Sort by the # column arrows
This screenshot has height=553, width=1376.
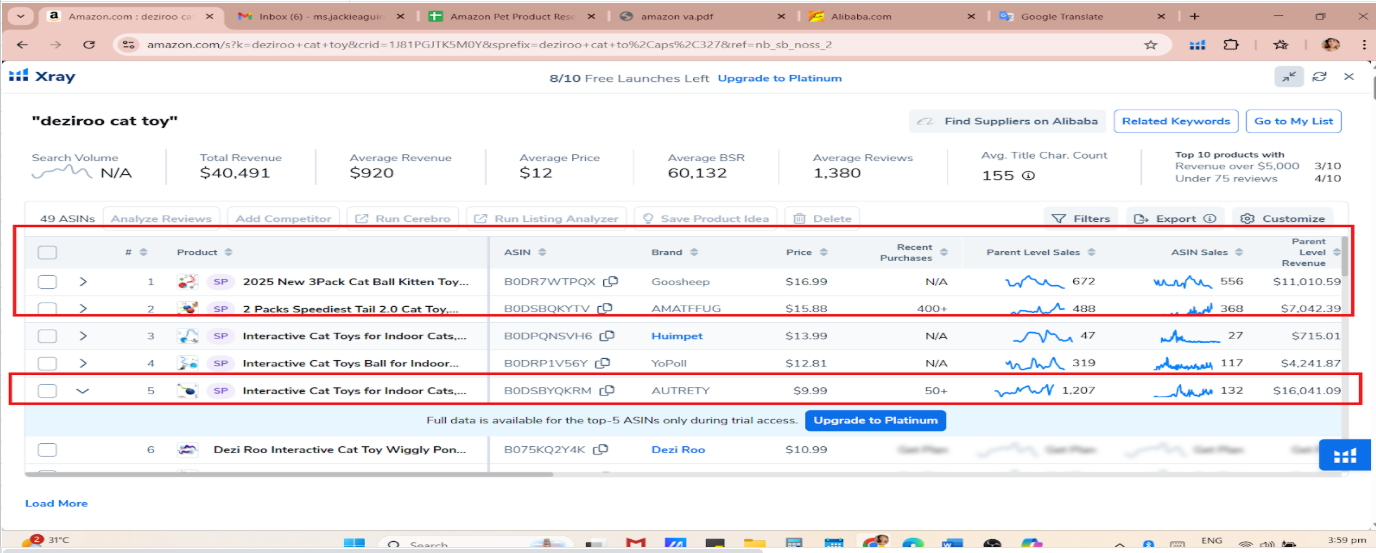(143, 252)
